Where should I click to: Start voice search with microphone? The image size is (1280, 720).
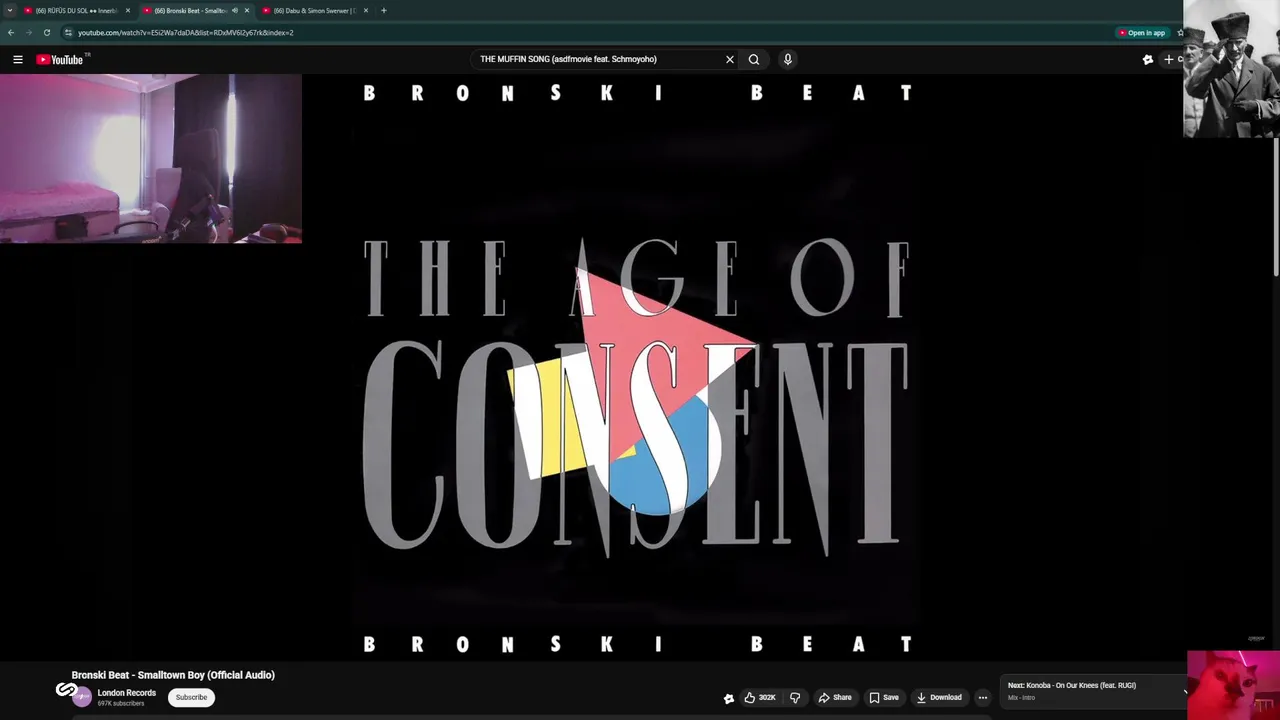tap(788, 60)
